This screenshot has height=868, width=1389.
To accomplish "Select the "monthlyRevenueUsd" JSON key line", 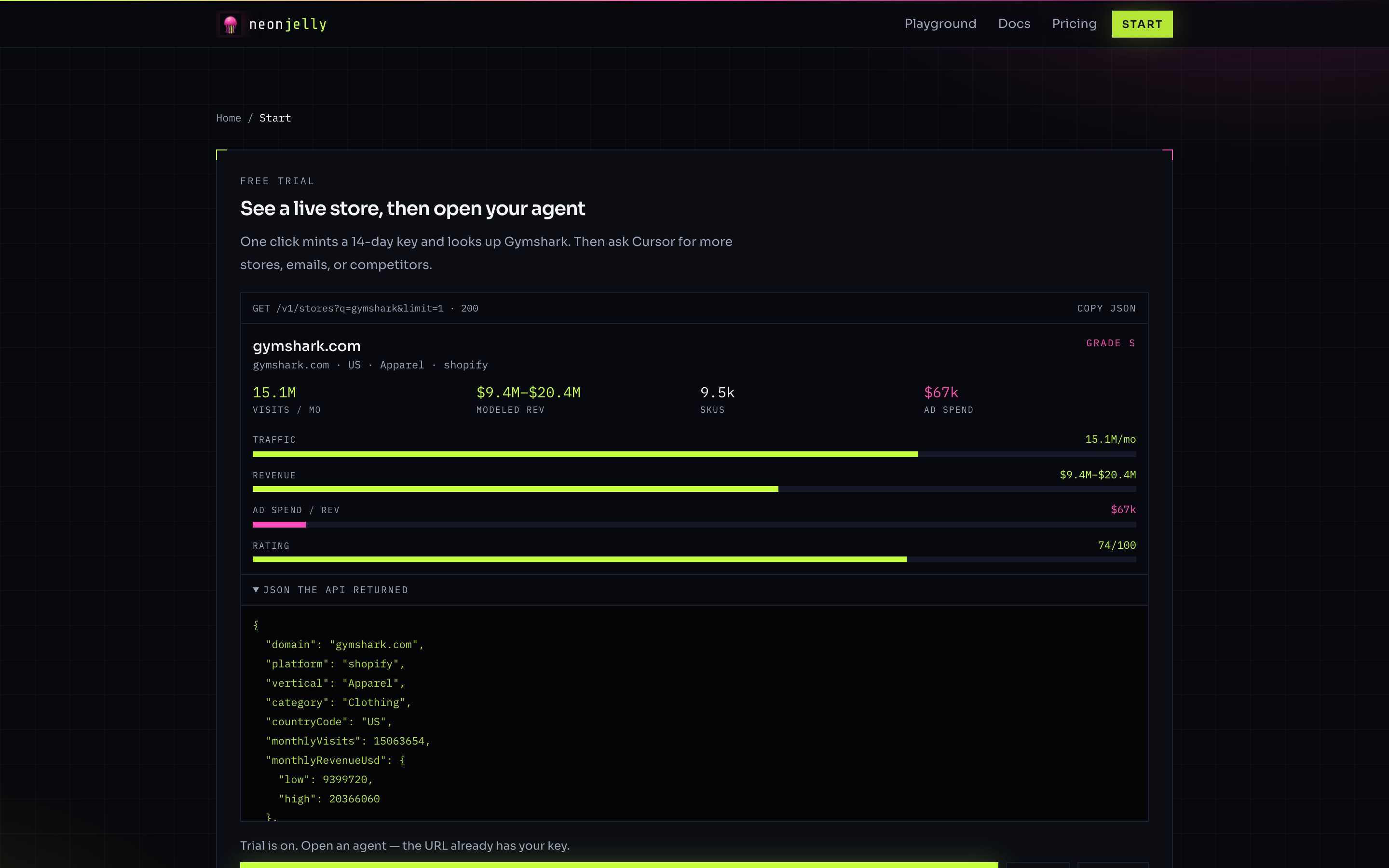I will pos(335,760).
